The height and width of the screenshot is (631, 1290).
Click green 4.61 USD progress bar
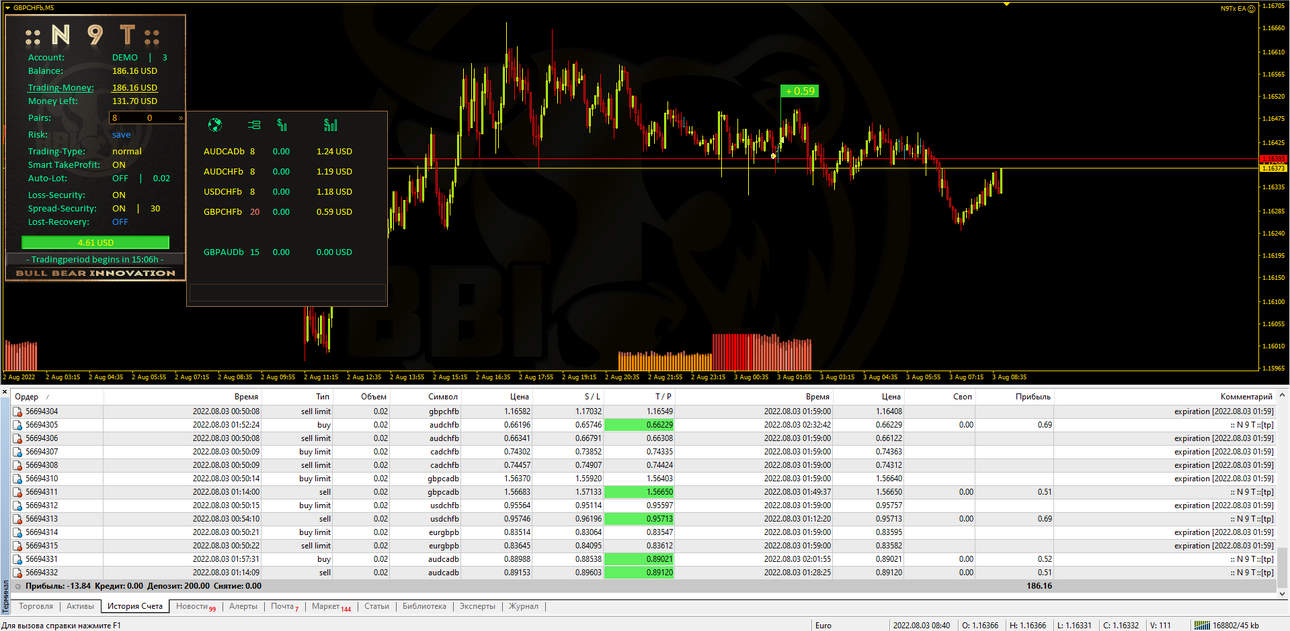pyautogui.click(x=95, y=242)
